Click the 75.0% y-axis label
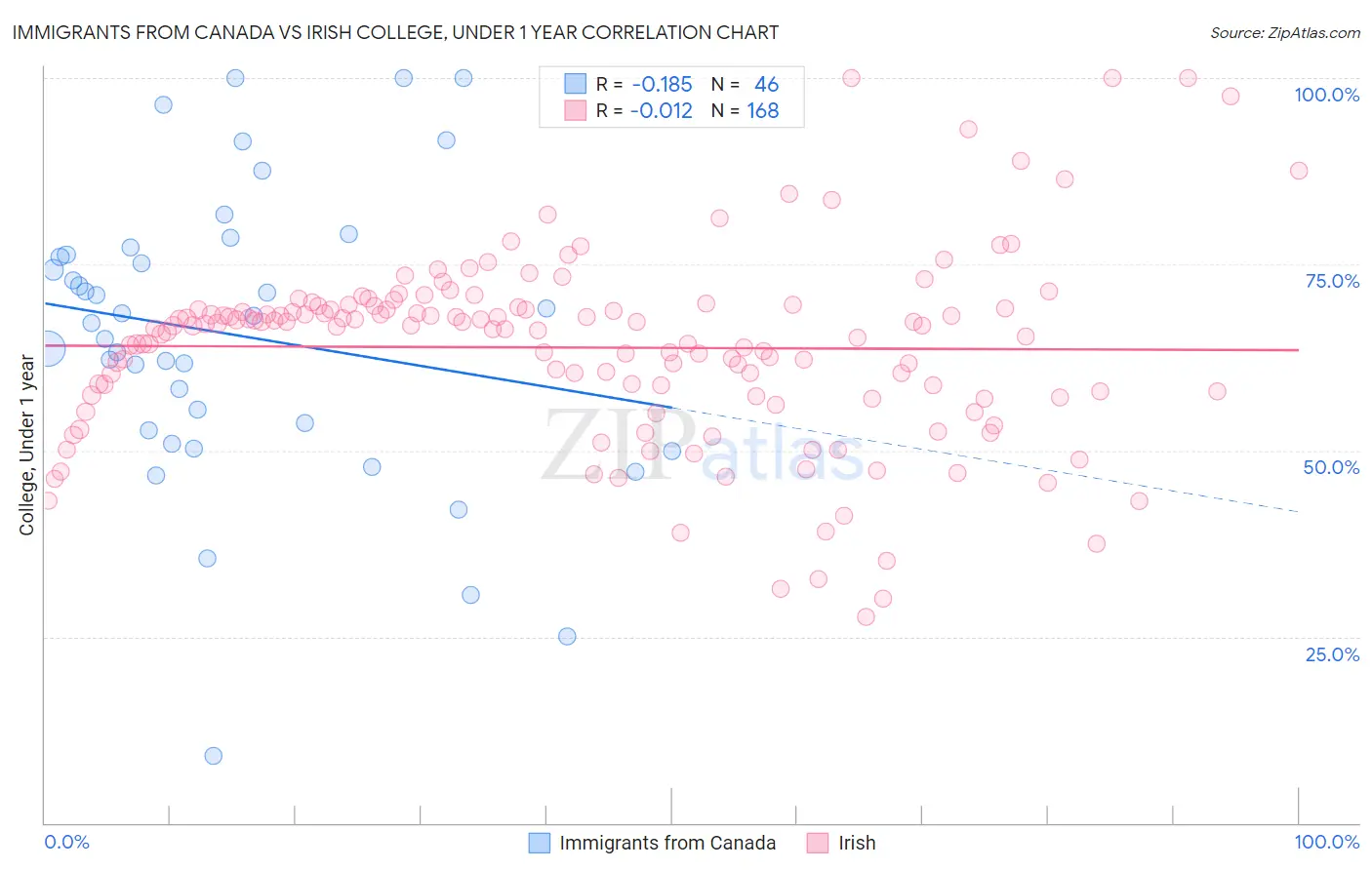 click(1332, 281)
